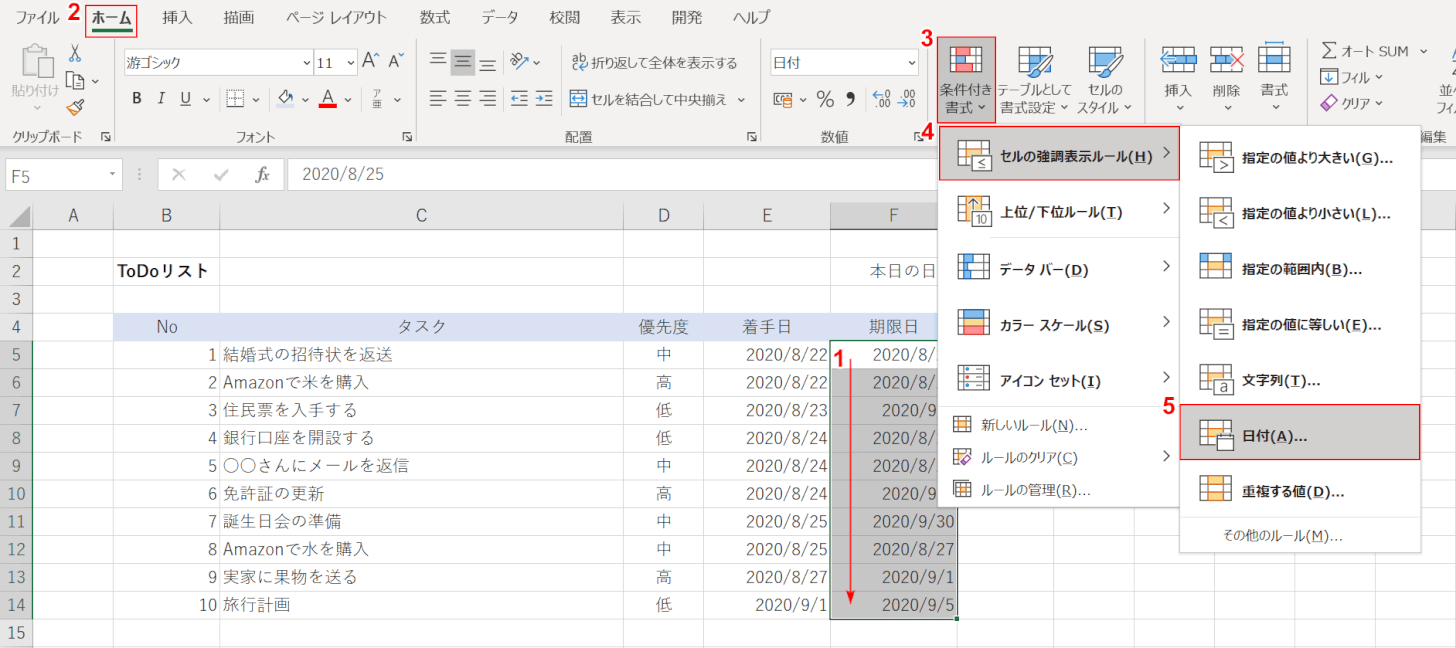Toggle Underline formatting

coord(185,99)
